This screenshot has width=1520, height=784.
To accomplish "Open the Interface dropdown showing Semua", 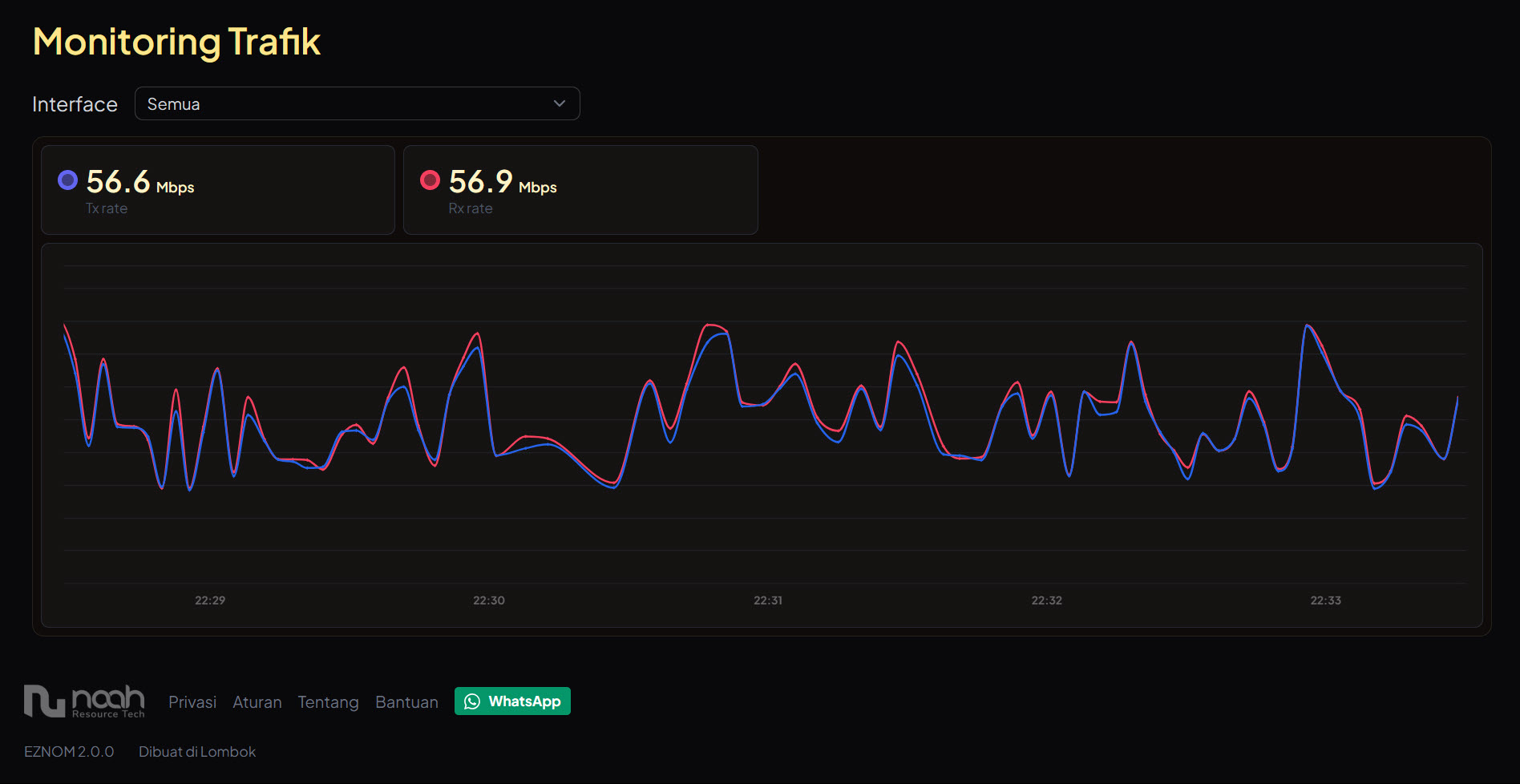I will pos(358,103).
